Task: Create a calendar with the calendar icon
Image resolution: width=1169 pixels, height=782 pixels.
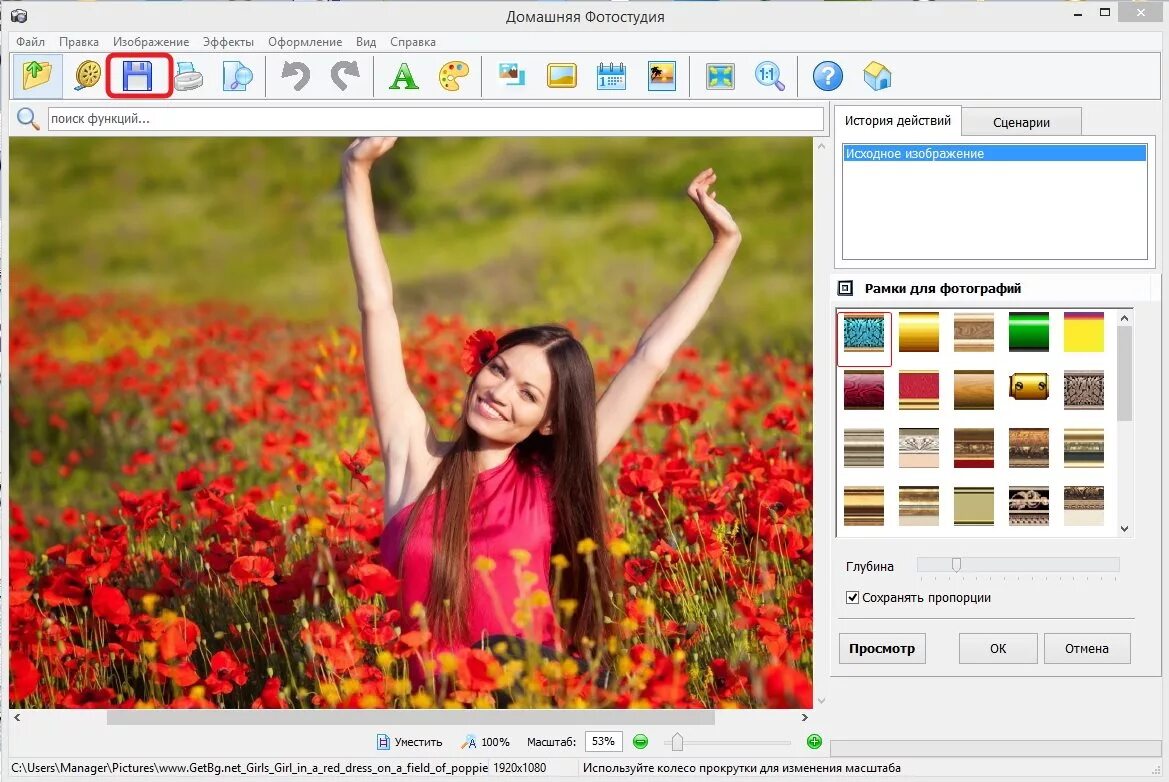Action: [611, 76]
